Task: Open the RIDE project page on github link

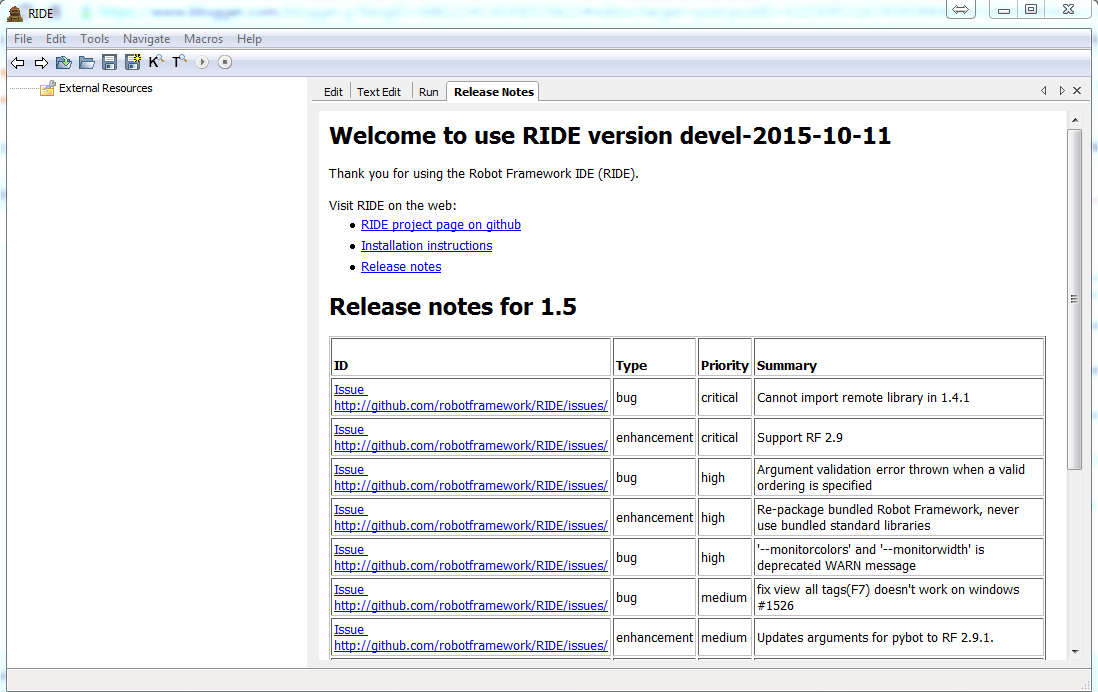Action: 440,224
